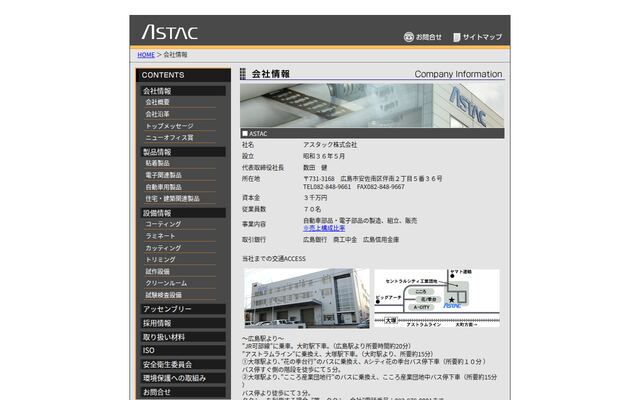Screen dimensions: 640x400
Task: Click the capital value ３千万円
Action: point(315,198)
